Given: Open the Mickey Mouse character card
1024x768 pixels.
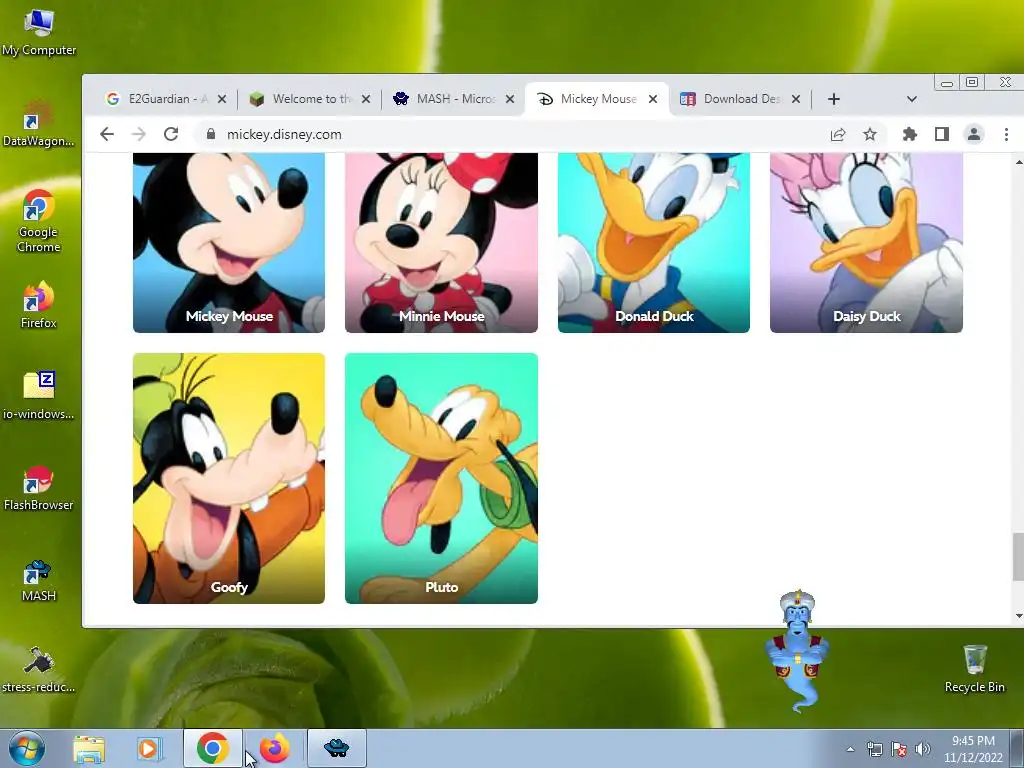Looking at the screenshot, I should click(x=229, y=243).
